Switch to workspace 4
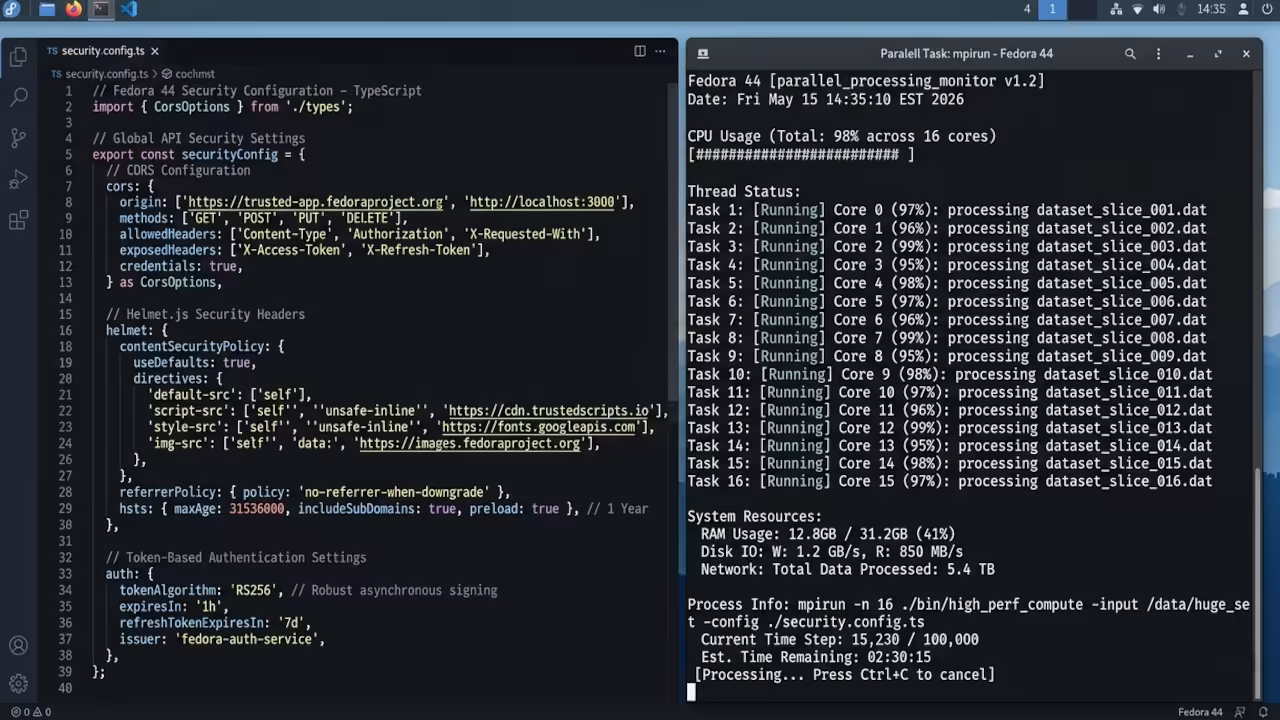 tap(1027, 9)
